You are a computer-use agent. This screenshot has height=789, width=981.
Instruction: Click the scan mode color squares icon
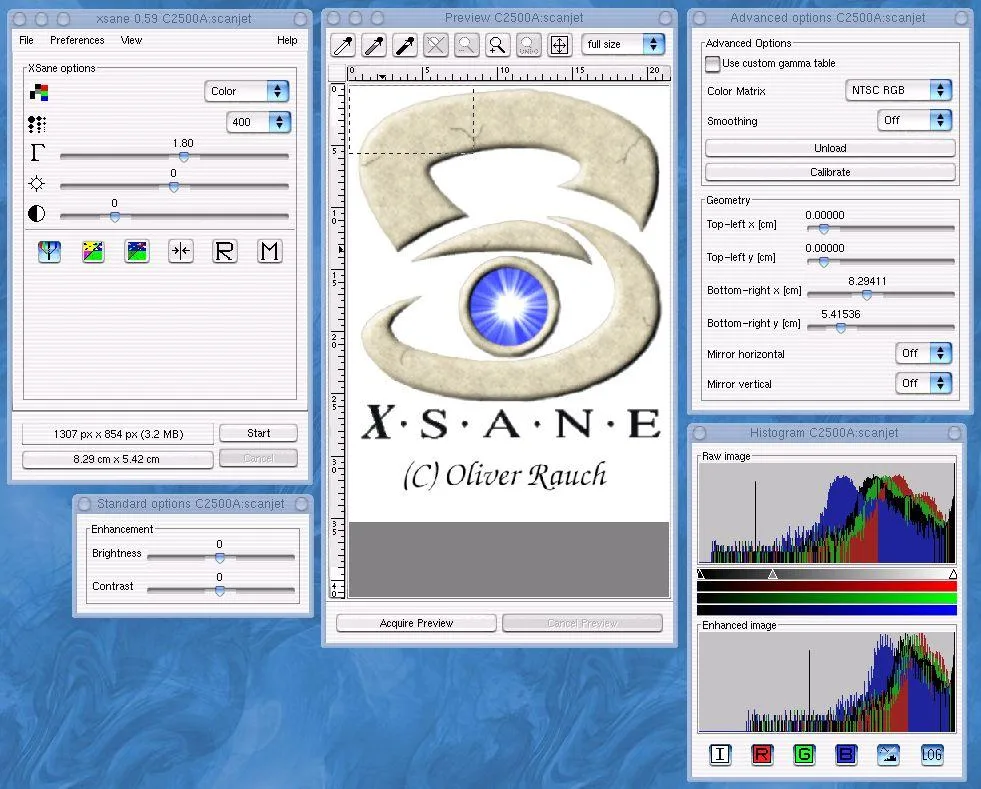coord(39,93)
